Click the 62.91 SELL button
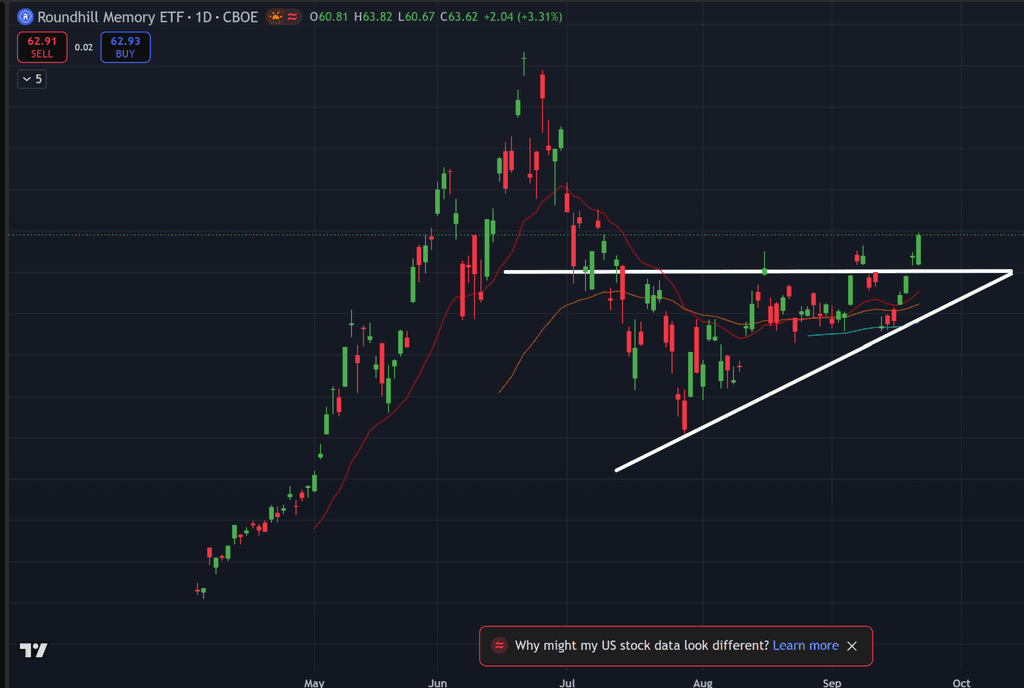The image size is (1024, 688). [42, 47]
